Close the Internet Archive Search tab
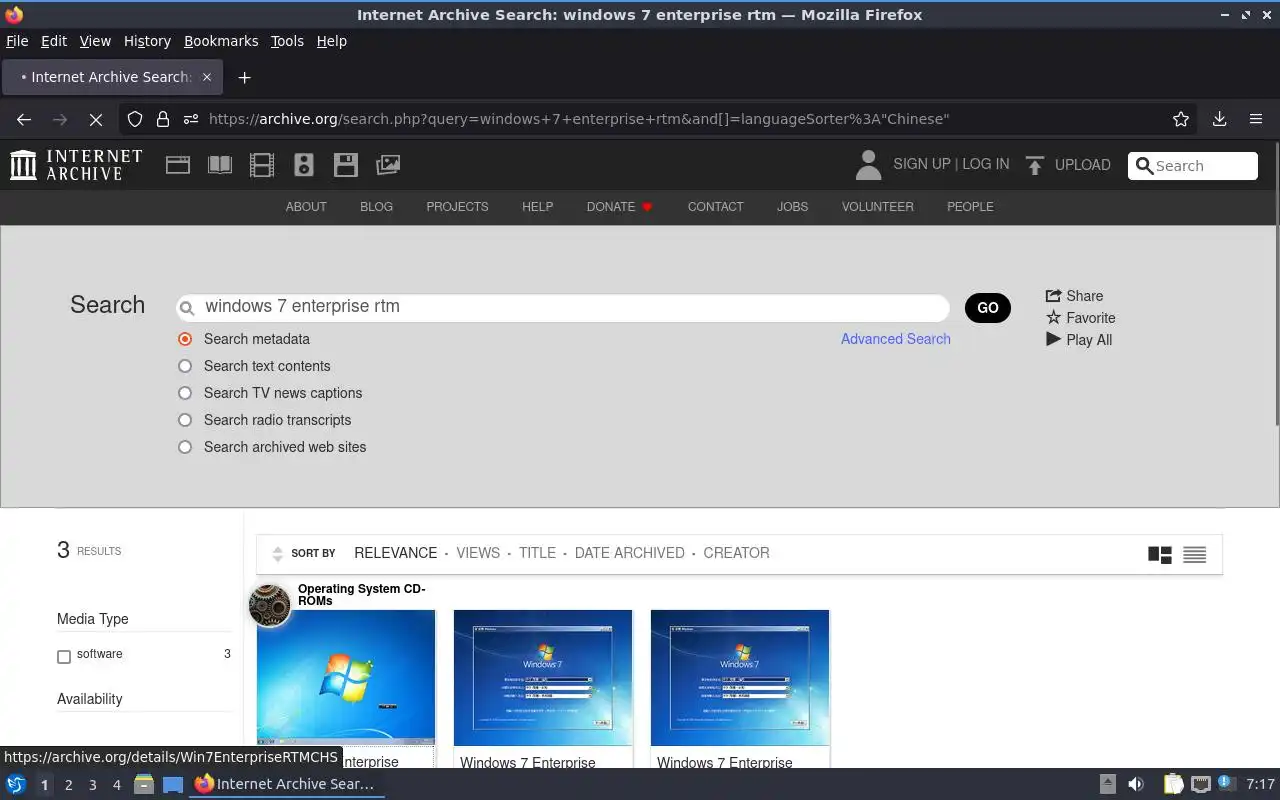Image resolution: width=1280 pixels, height=800 pixels. click(207, 77)
